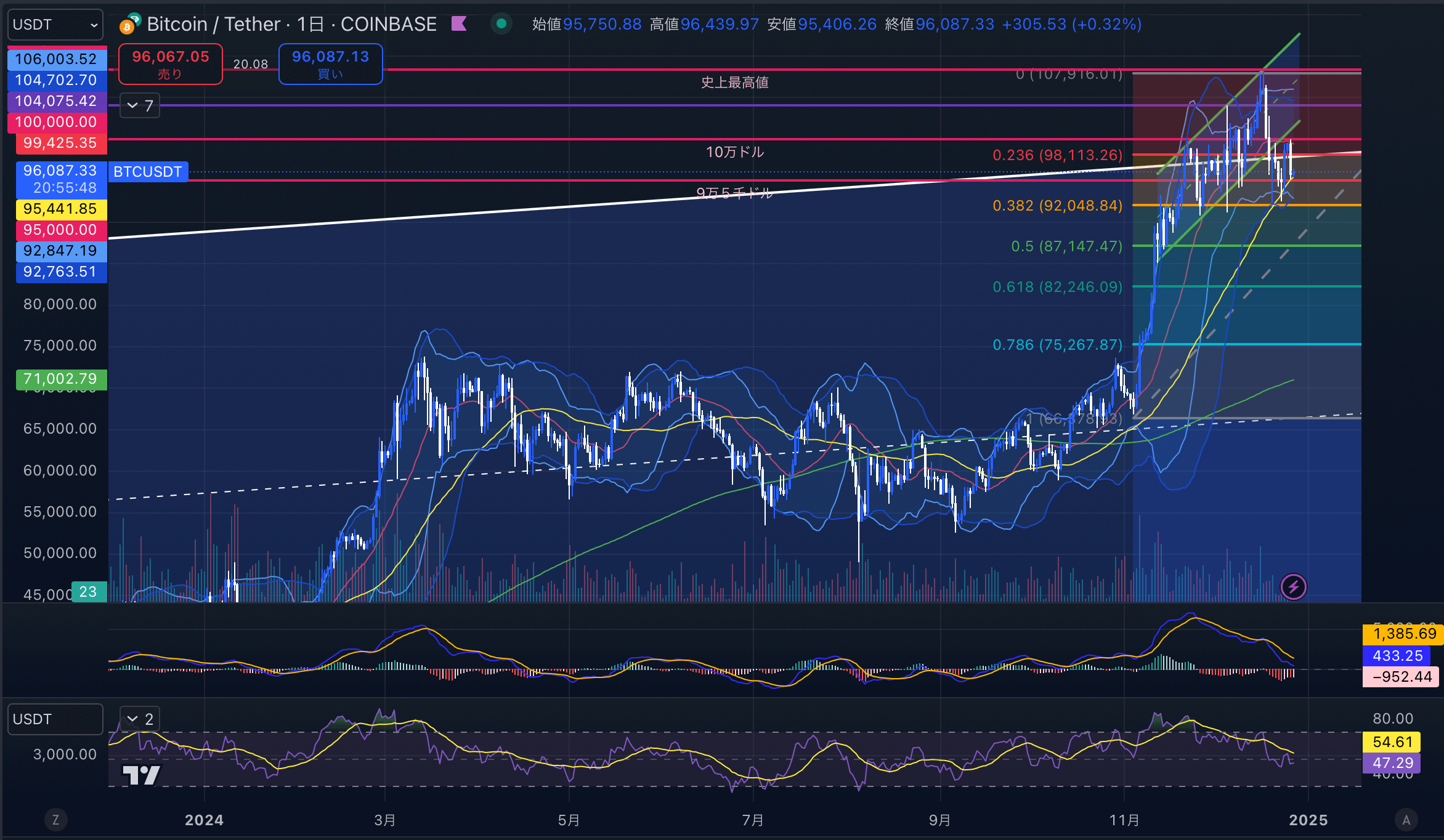
Task: Click the 高値 96,439.97 high value
Action: coord(705,24)
